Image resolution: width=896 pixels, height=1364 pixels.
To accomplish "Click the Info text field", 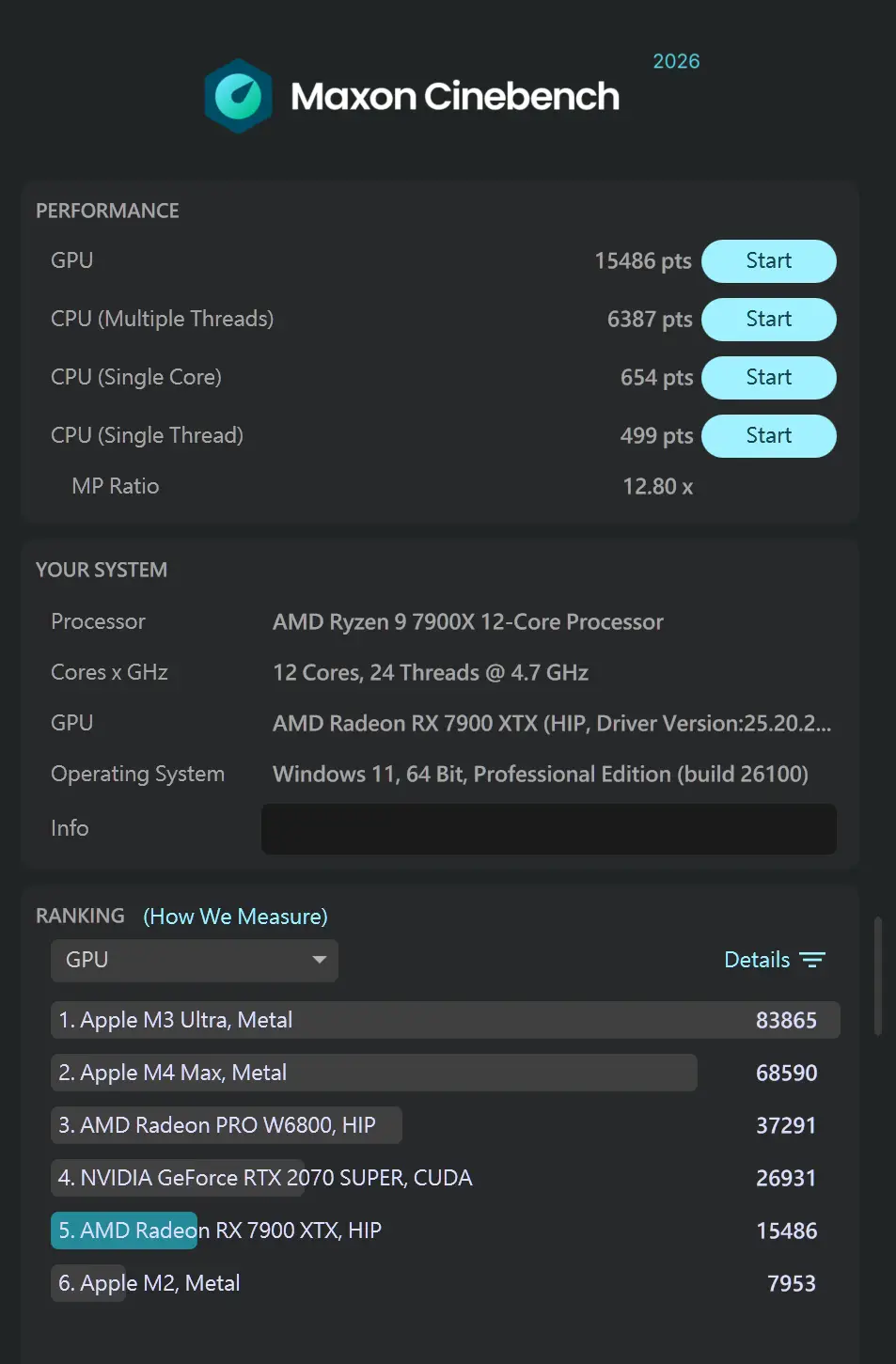I will coord(548,829).
